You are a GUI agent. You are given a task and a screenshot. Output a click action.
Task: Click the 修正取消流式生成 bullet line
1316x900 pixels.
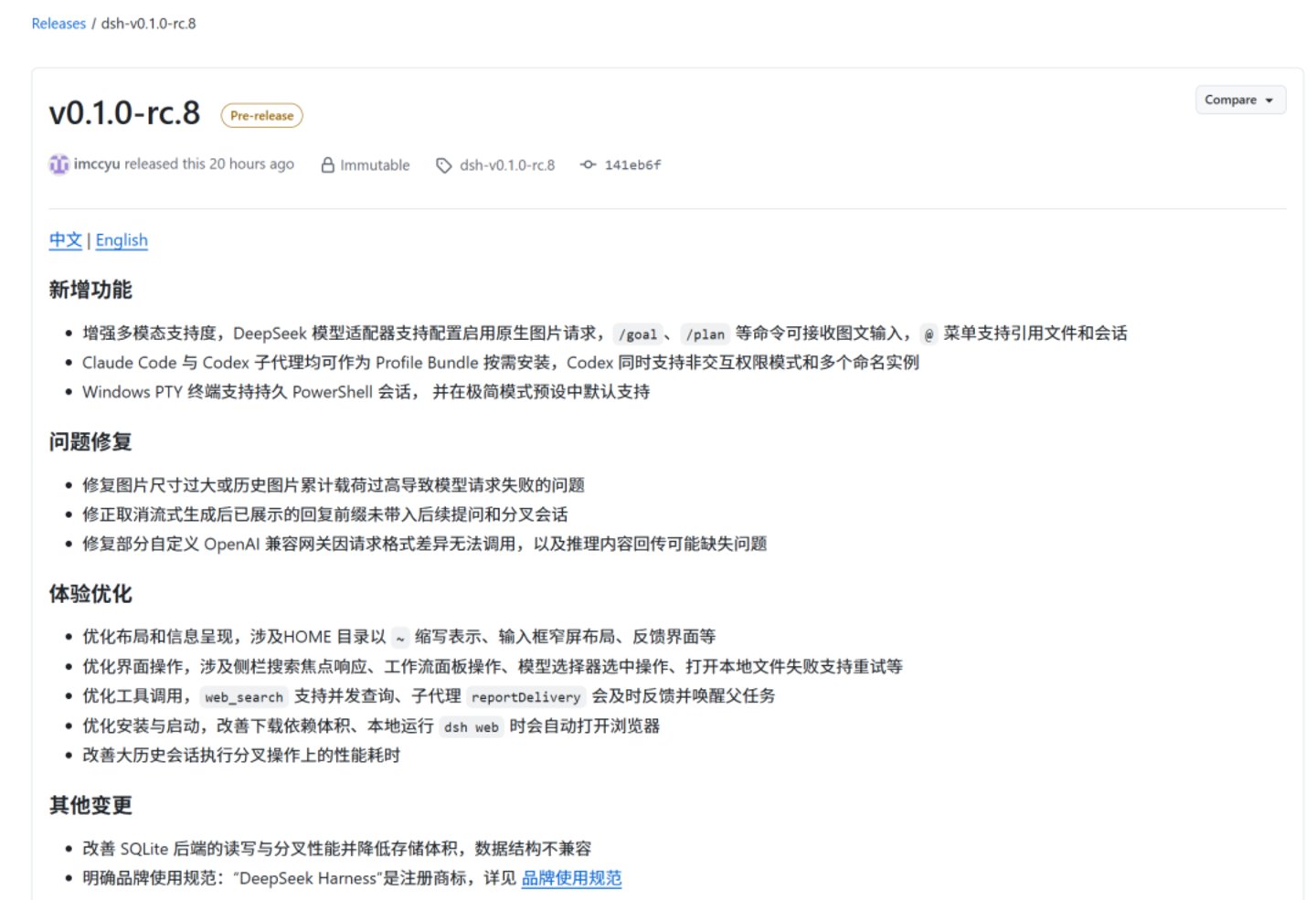click(325, 514)
